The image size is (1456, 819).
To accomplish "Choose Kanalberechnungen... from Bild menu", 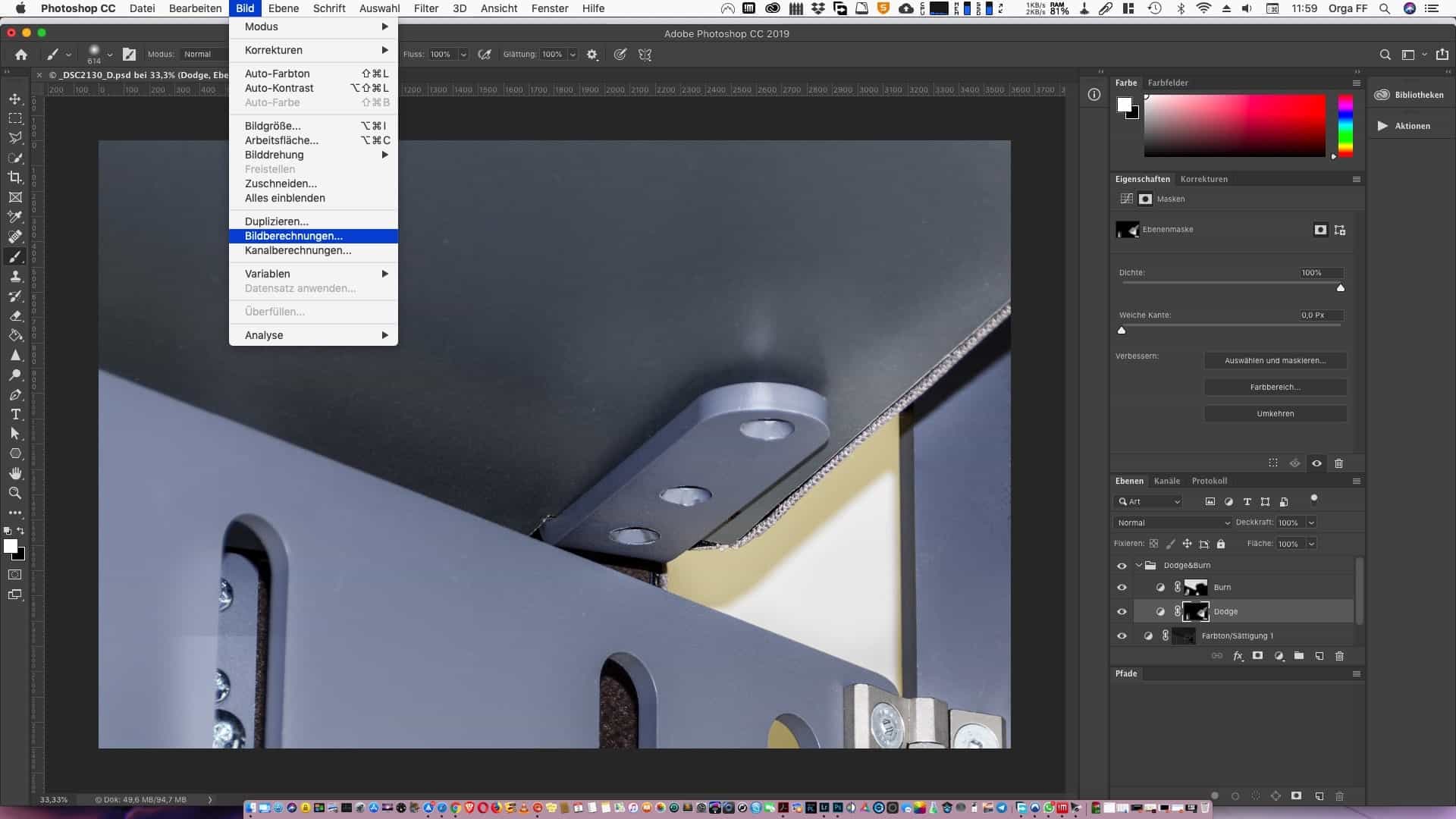I will pos(297,250).
